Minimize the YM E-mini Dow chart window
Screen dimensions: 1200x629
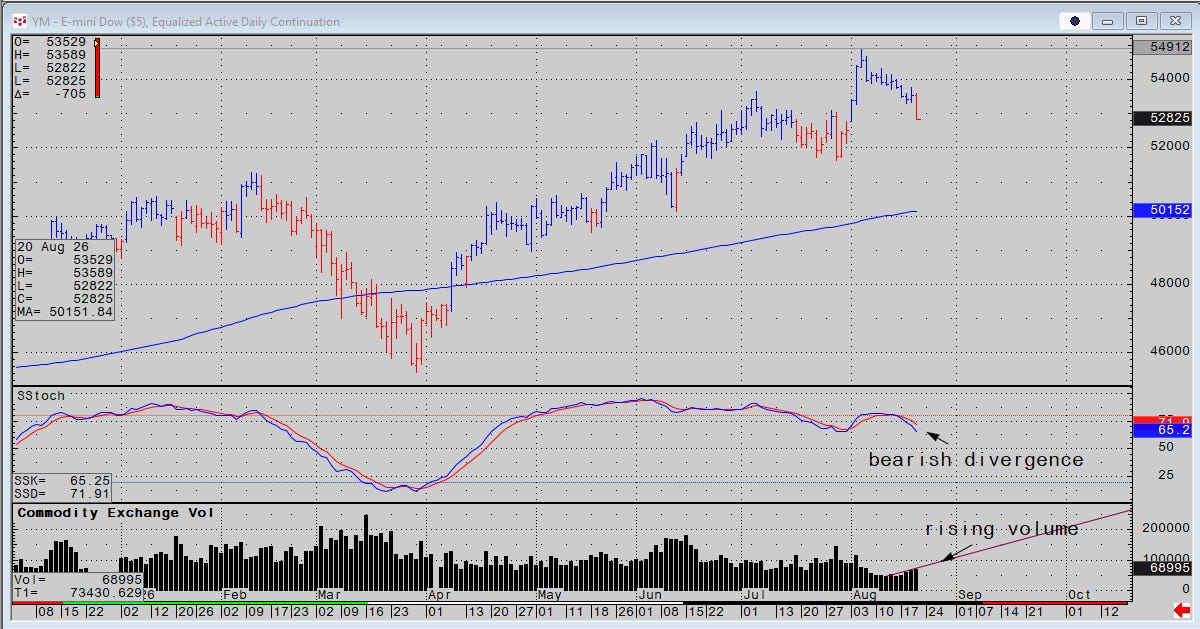coord(1109,20)
